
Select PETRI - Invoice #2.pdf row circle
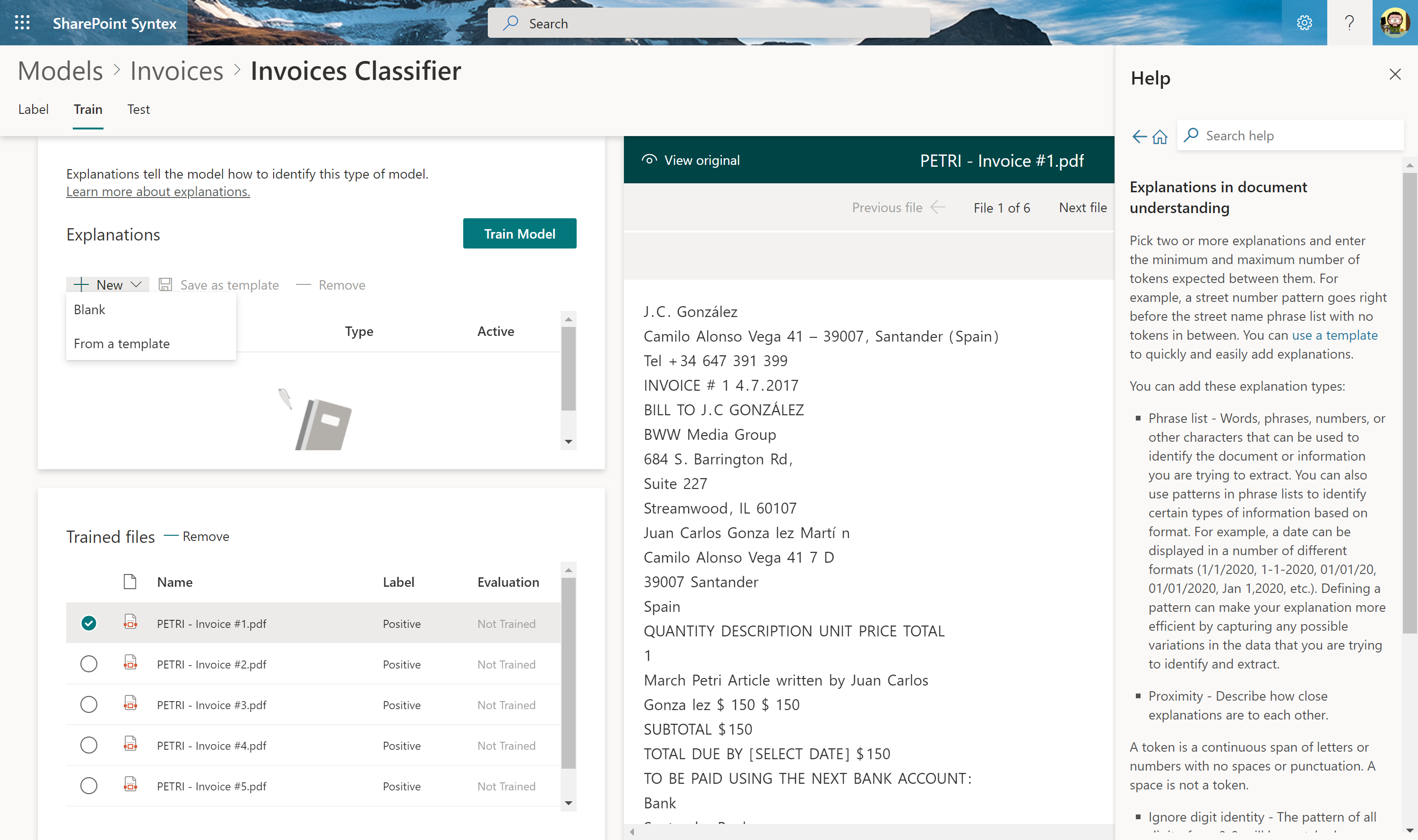(x=89, y=664)
